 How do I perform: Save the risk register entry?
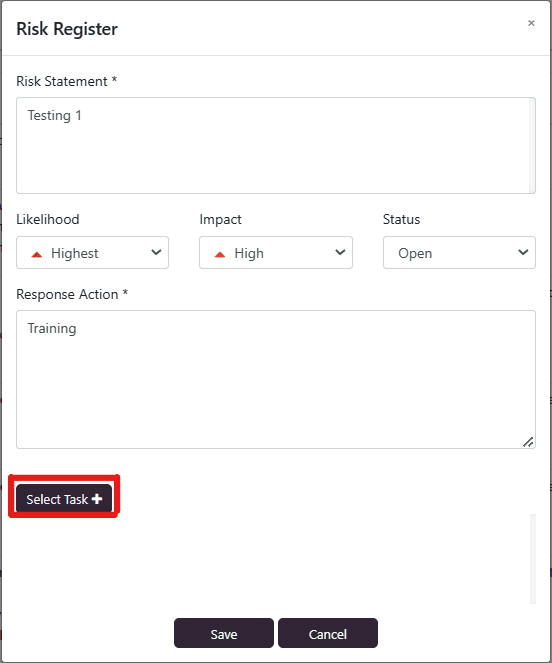[x=224, y=633]
